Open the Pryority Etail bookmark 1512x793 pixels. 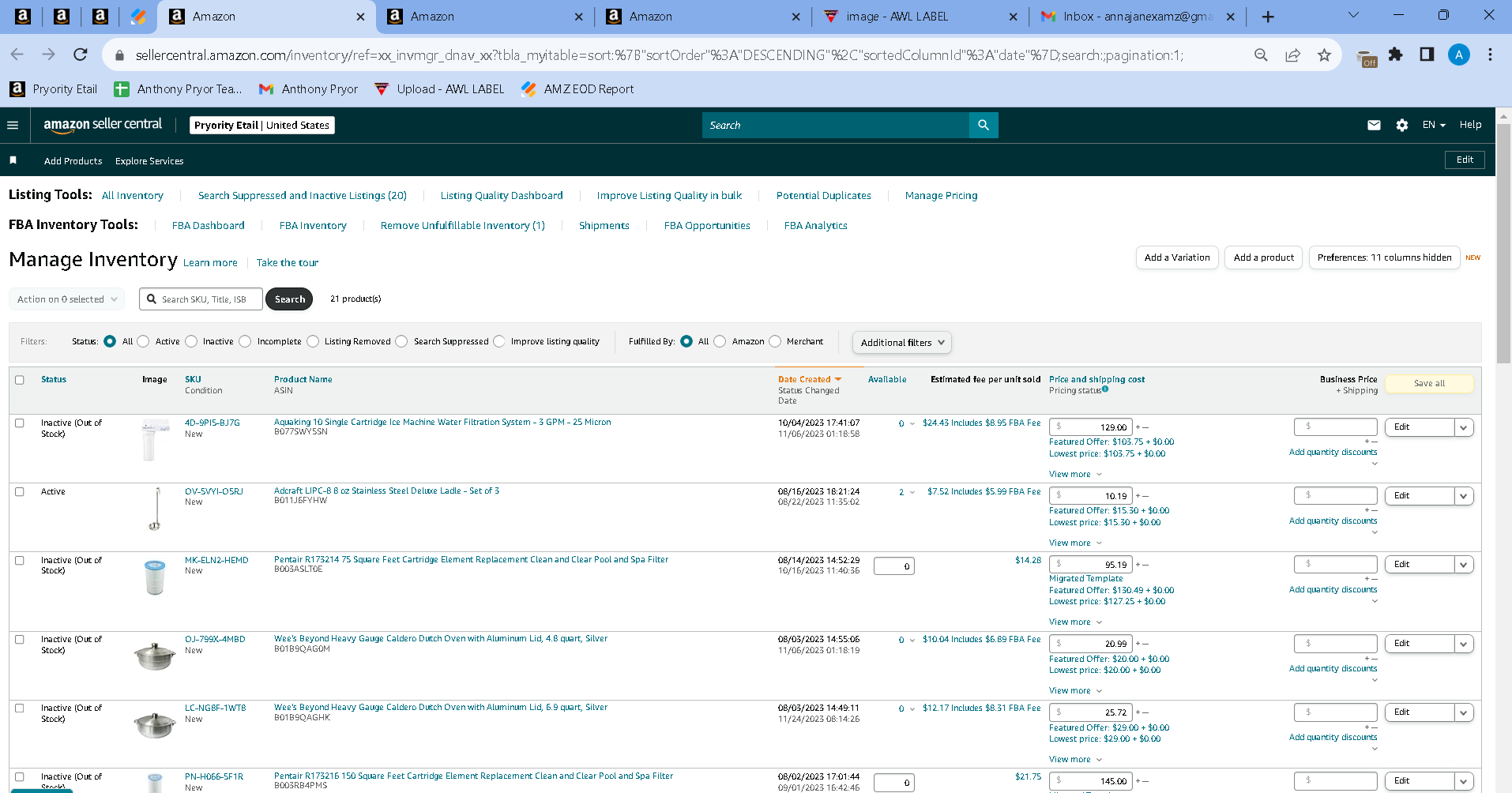(54, 89)
